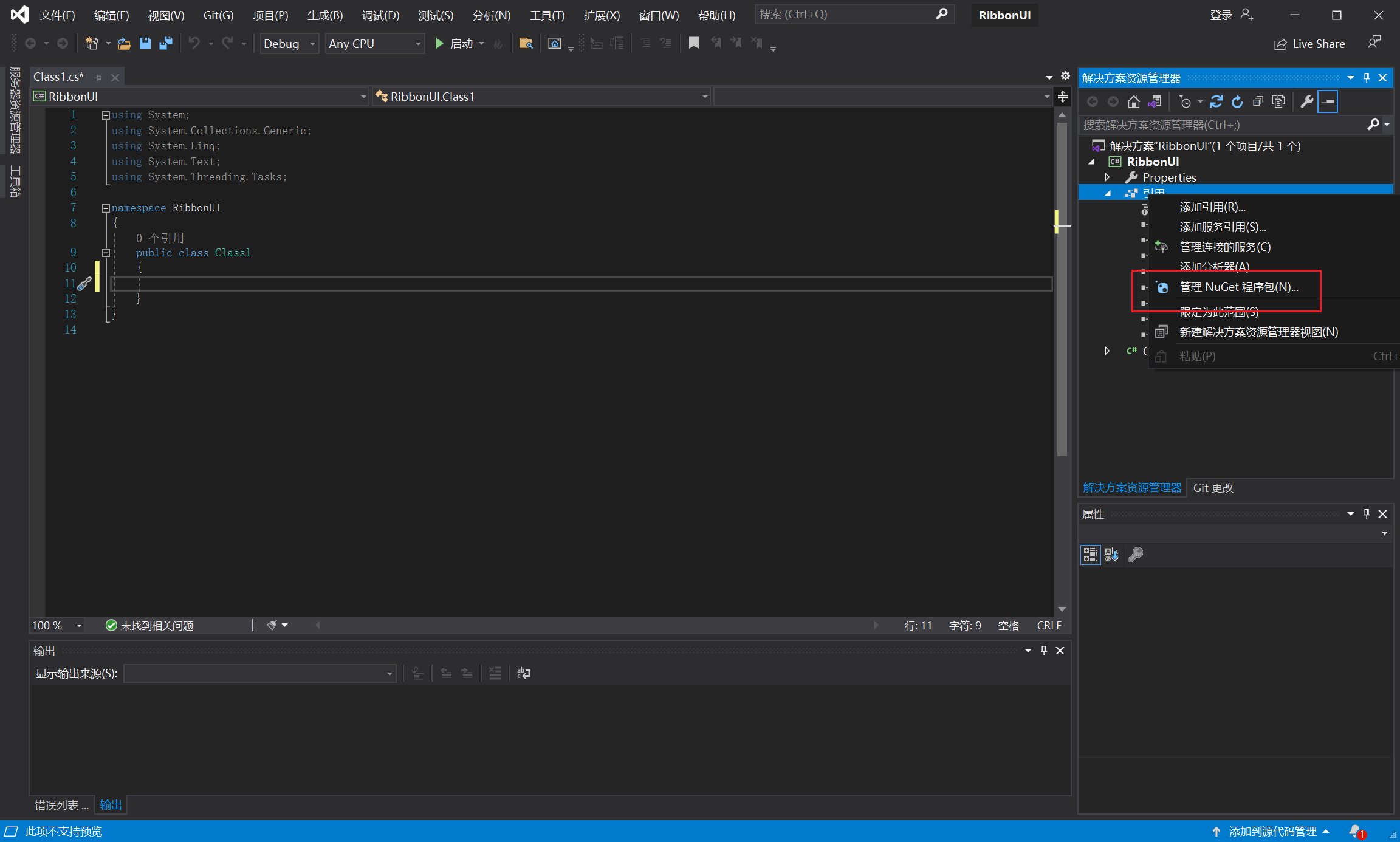The width and height of the screenshot is (1400, 842).
Task: Switch to the Git 更改 tab
Action: pyautogui.click(x=1213, y=488)
